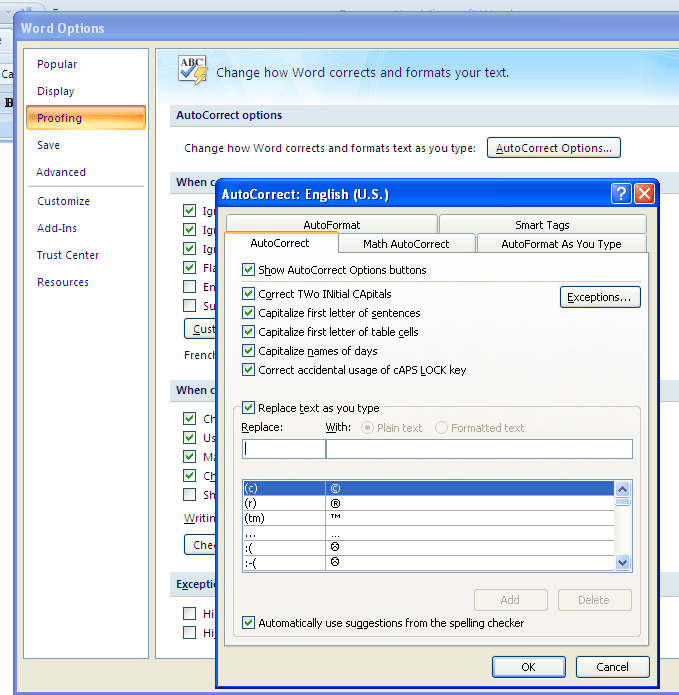Viewport: 679px width, 695px height.
Task: Select the Plain text radio option
Action: pos(367,428)
